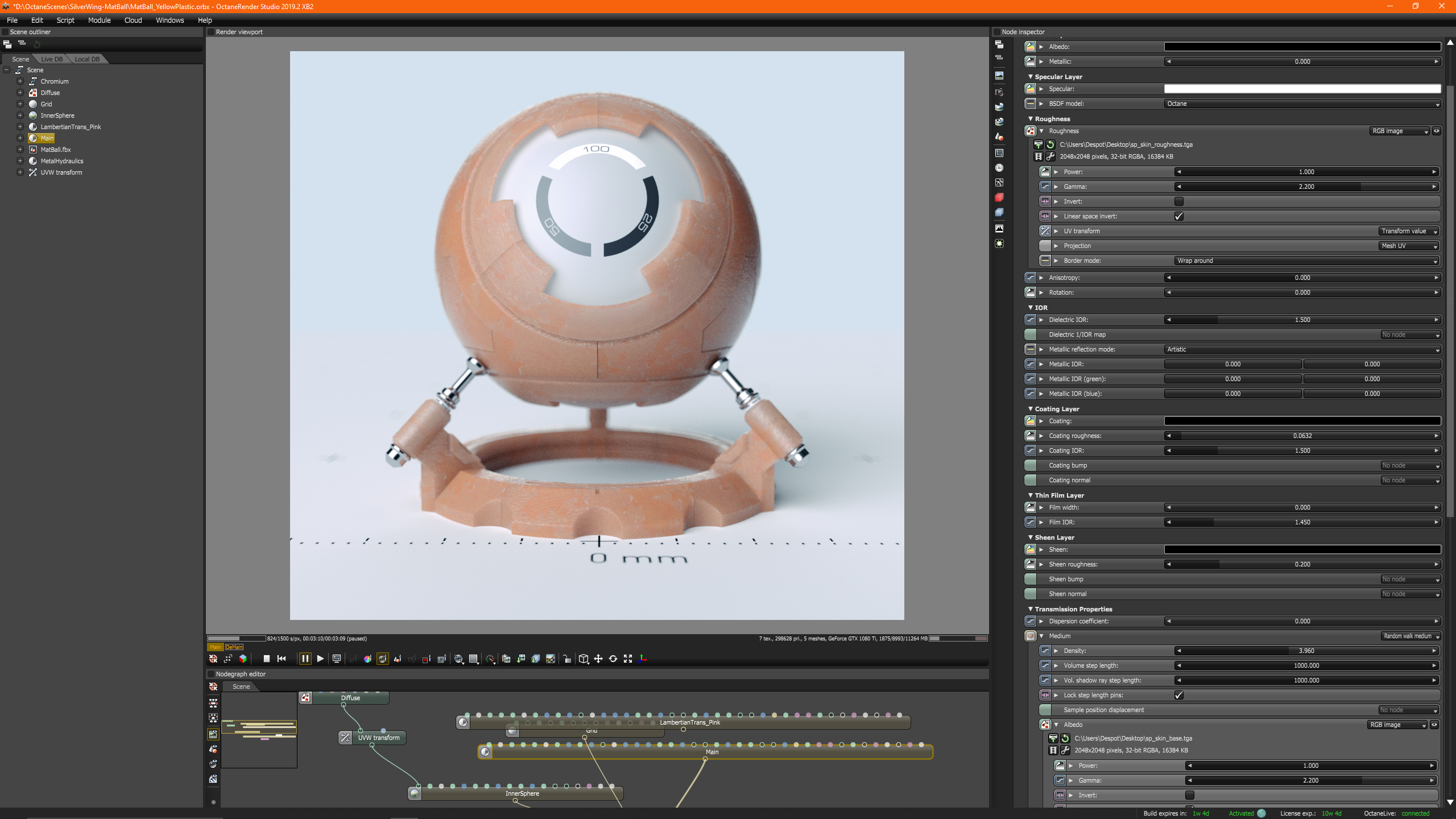This screenshot has height=819, width=1456.
Task: Uncheck Linear space invert option
Action: click(1179, 216)
